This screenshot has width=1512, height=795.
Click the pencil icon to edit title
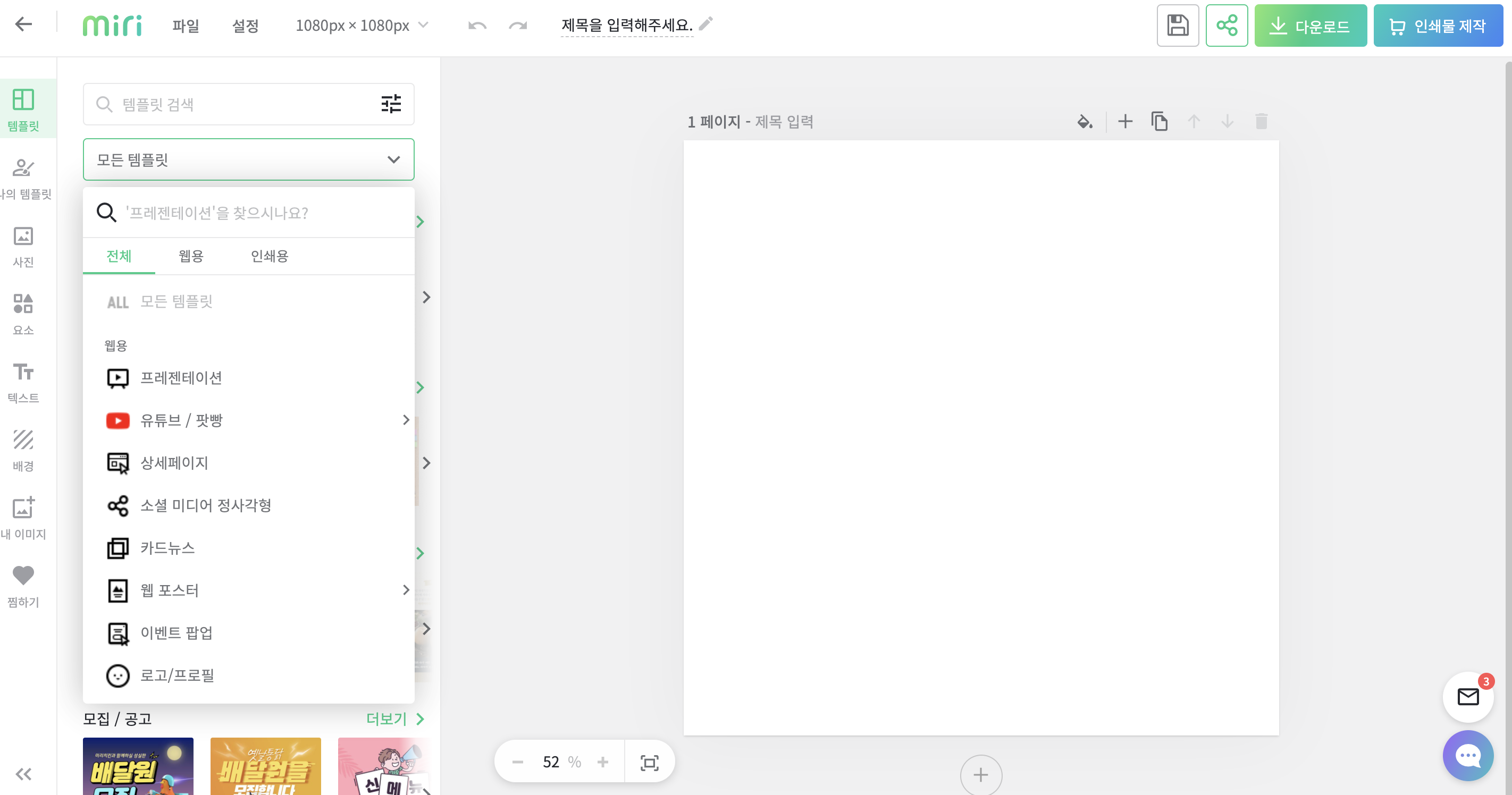coord(706,23)
